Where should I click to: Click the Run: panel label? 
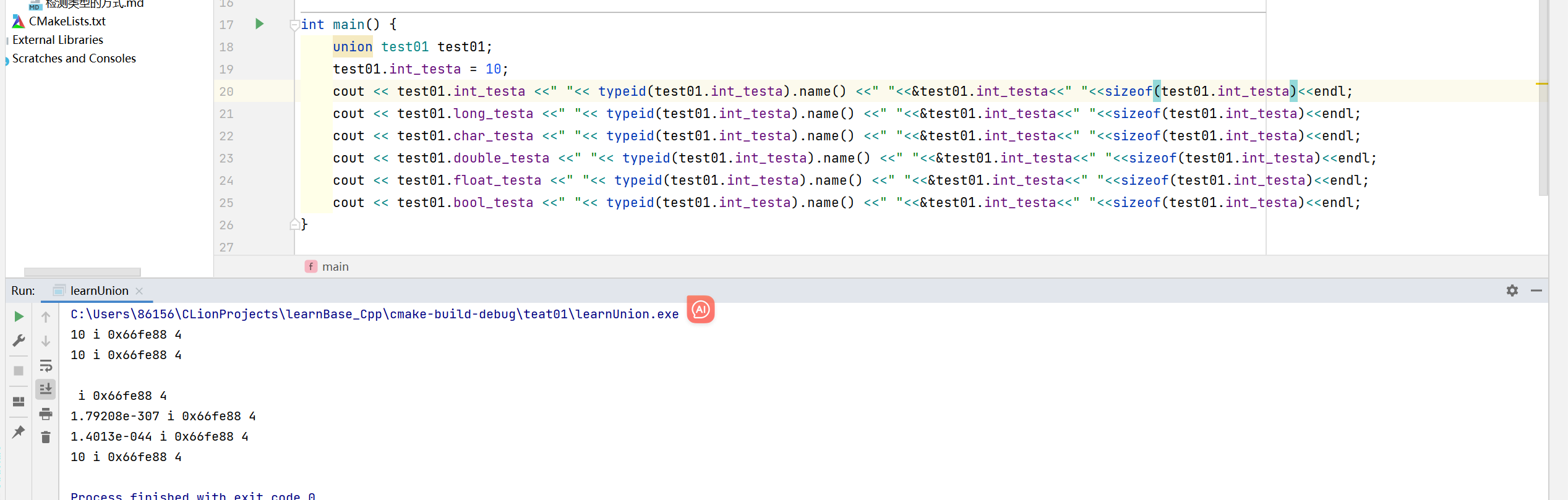click(23, 290)
